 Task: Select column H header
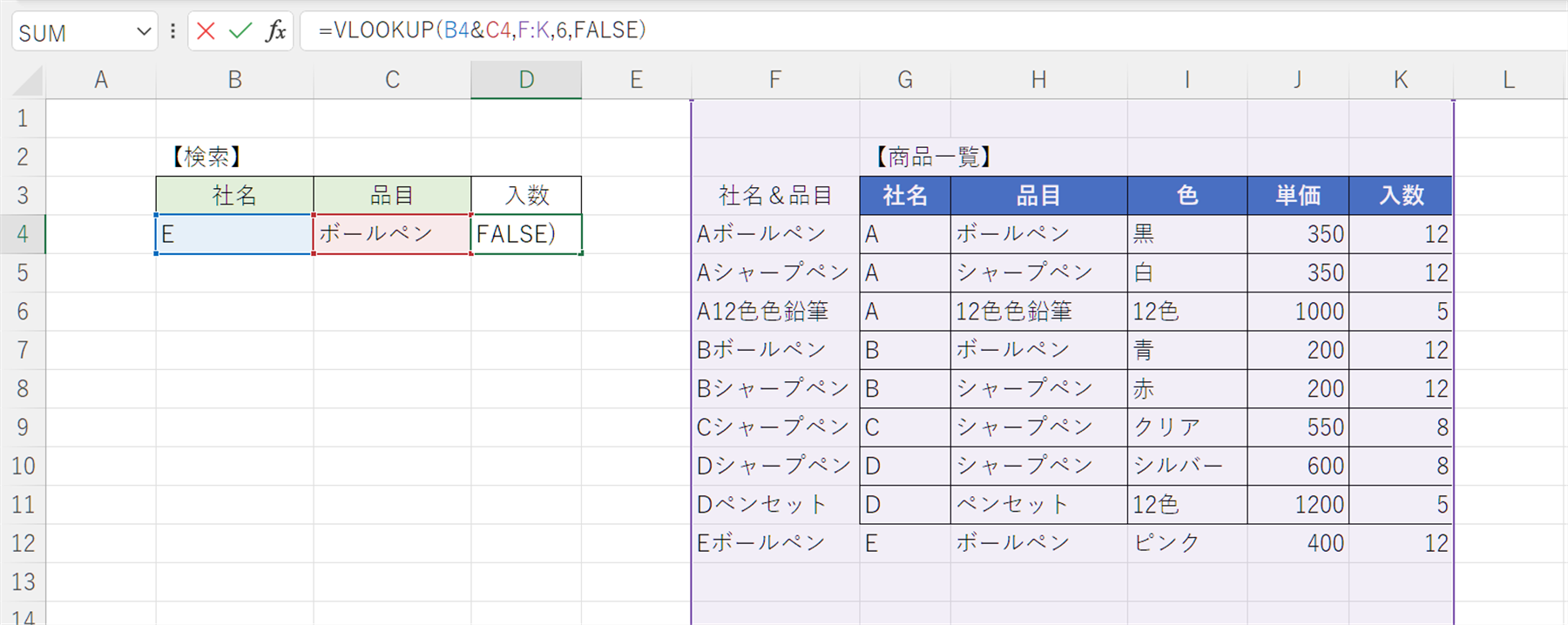[x=1038, y=80]
